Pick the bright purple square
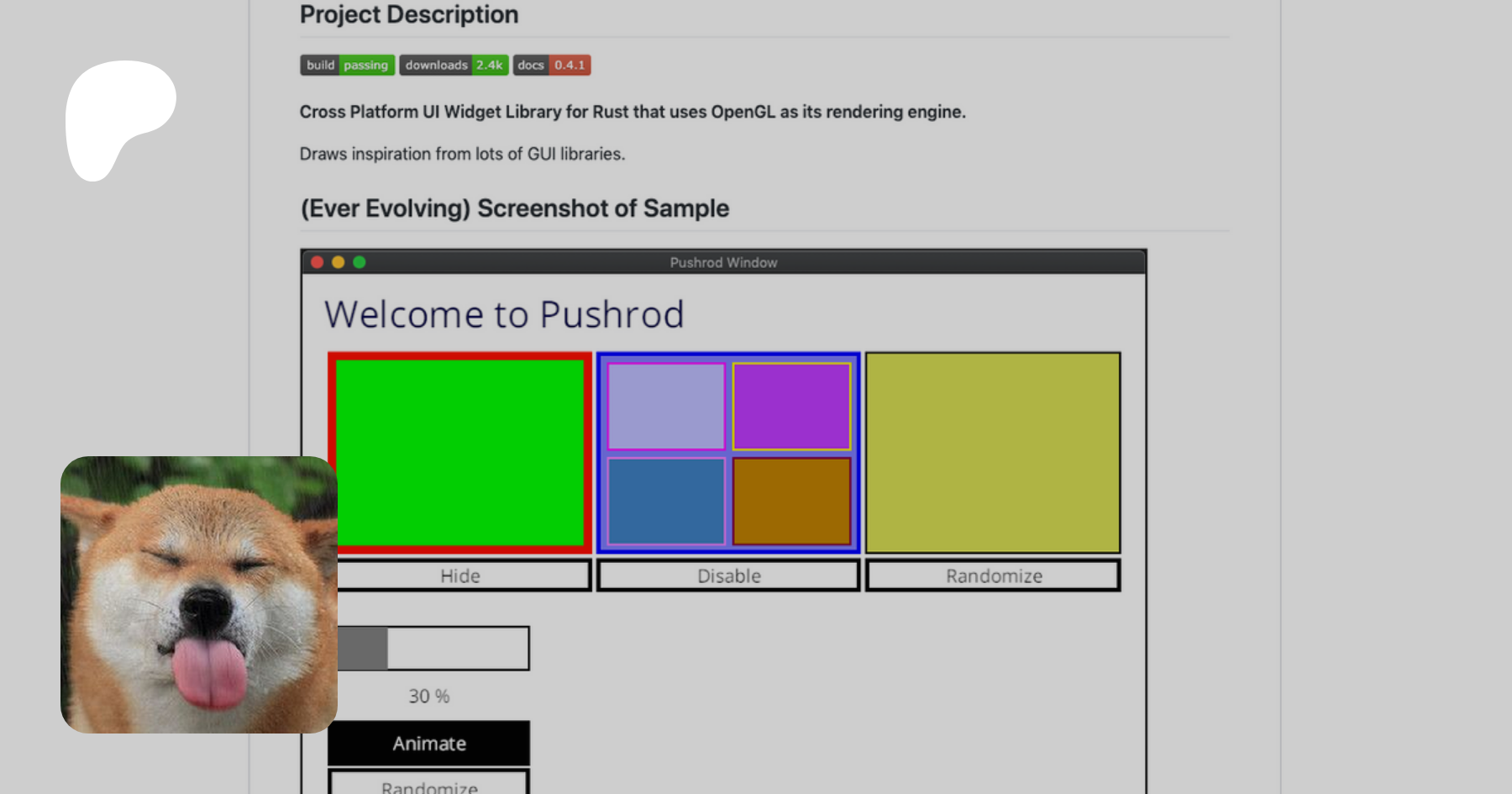Viewport: 1512px width, 794px height. 791,407
